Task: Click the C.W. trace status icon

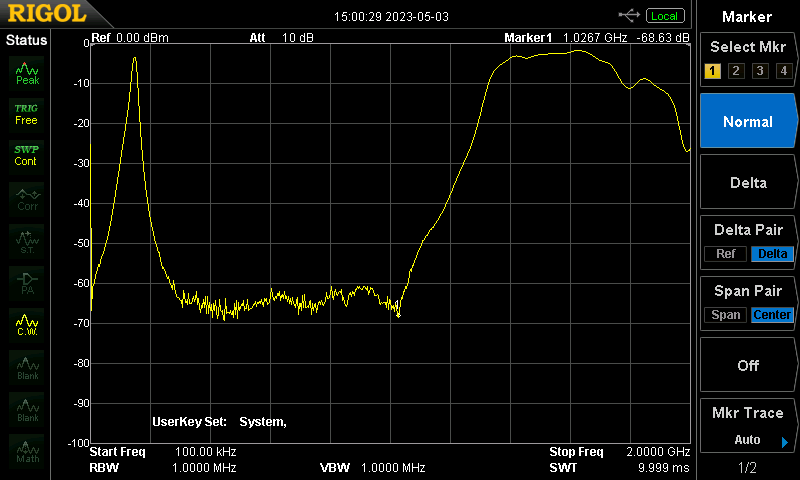Action: [27, 325]
